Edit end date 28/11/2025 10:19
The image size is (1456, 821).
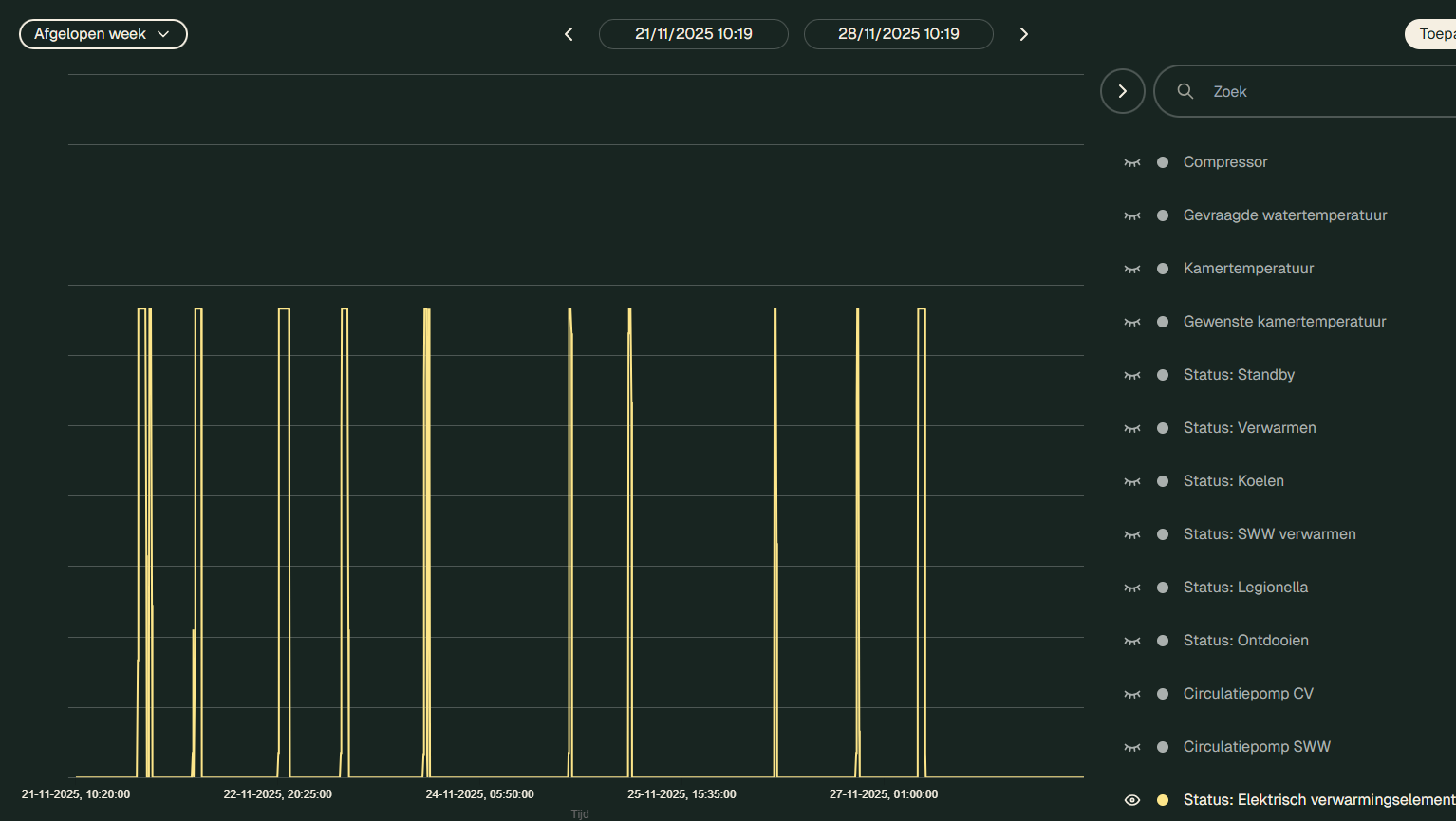[899, 34]
